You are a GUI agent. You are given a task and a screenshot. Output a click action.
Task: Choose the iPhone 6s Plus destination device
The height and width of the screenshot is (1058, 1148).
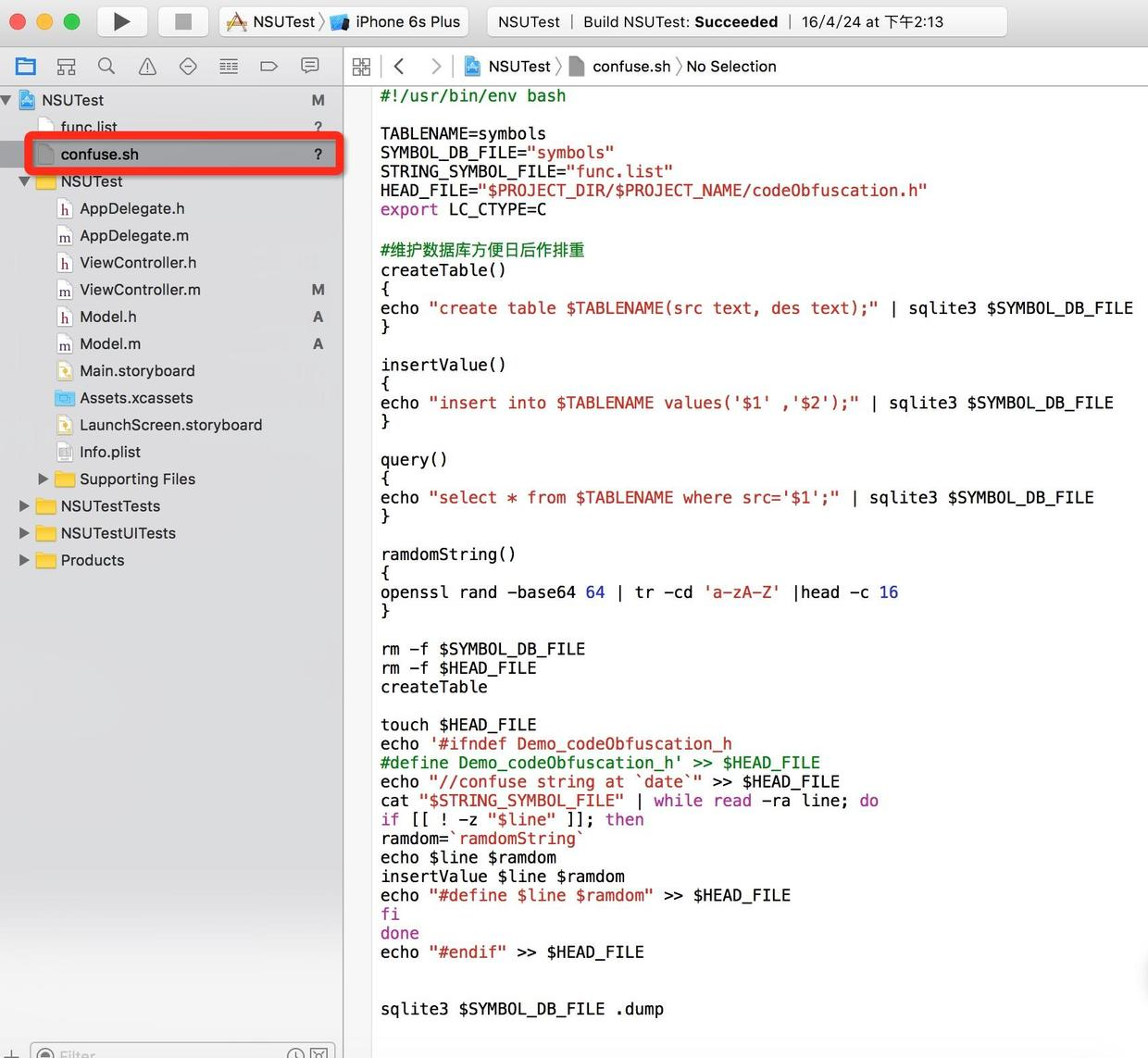click(395, 21)
